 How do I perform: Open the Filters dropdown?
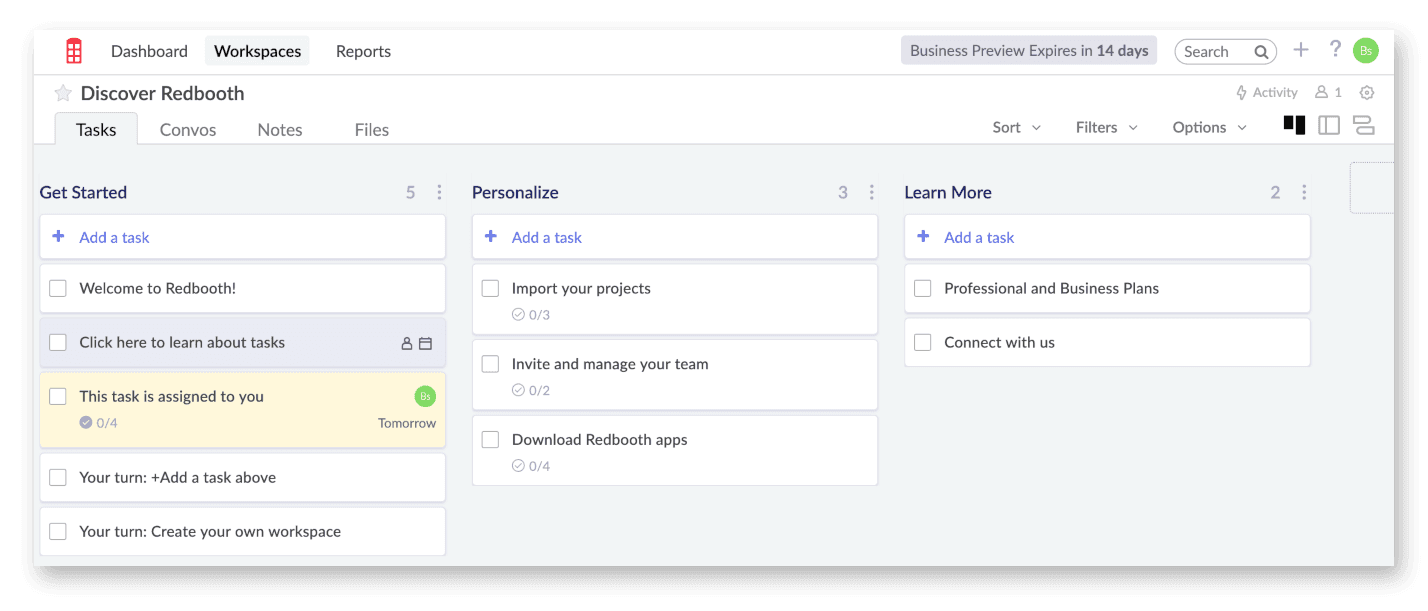[x=1106, y=127]
